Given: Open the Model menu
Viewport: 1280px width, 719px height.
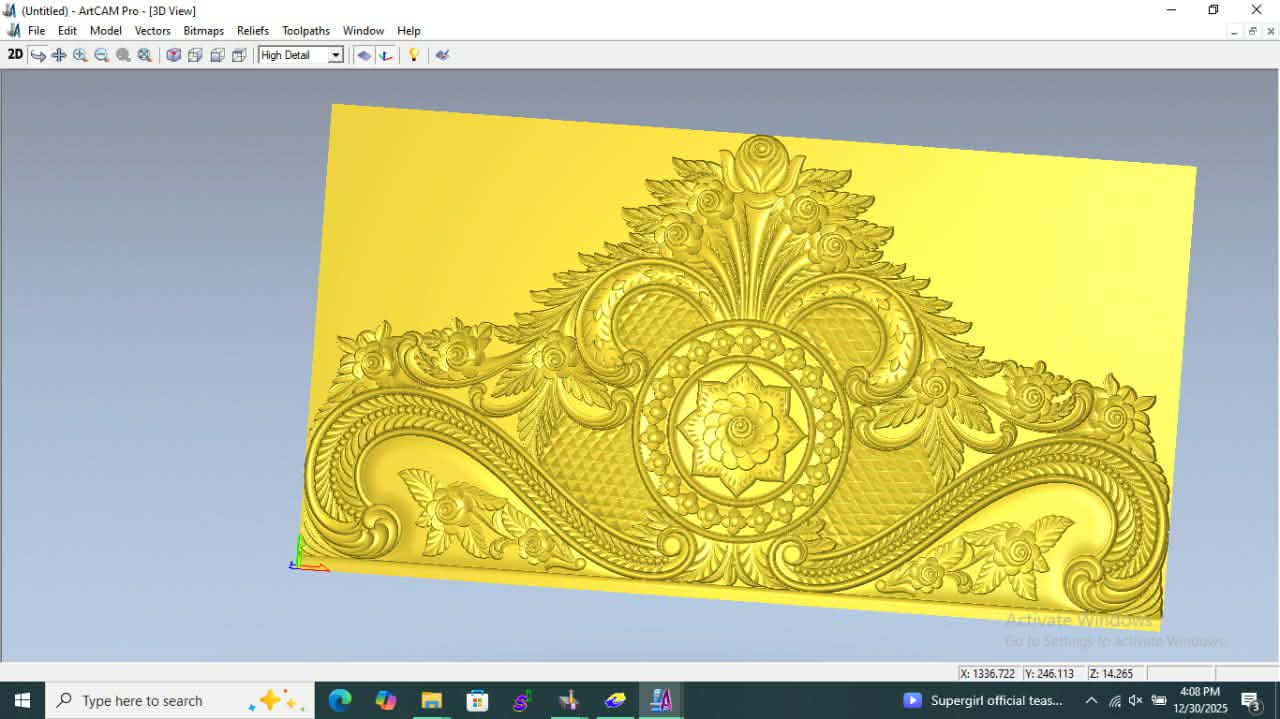Looking at the screenshot, I should click(x=106, y=31).
